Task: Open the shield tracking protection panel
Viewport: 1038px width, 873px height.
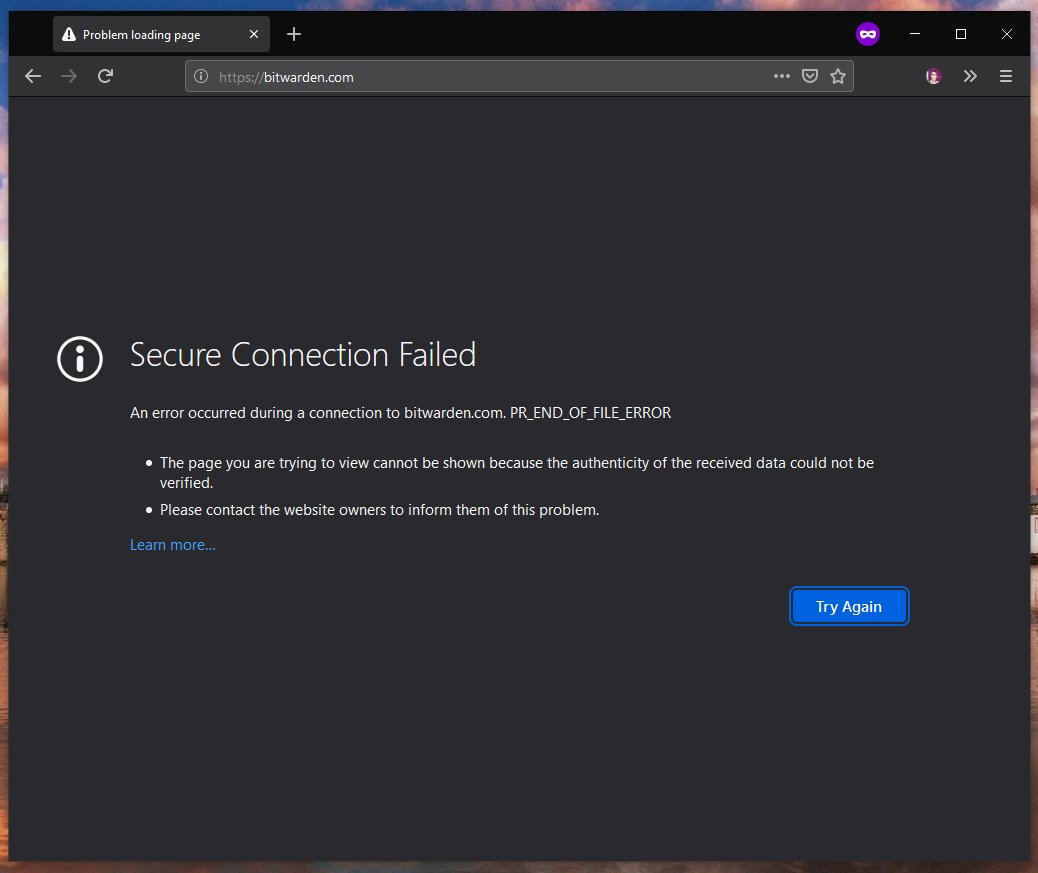Action: point(810,76)
